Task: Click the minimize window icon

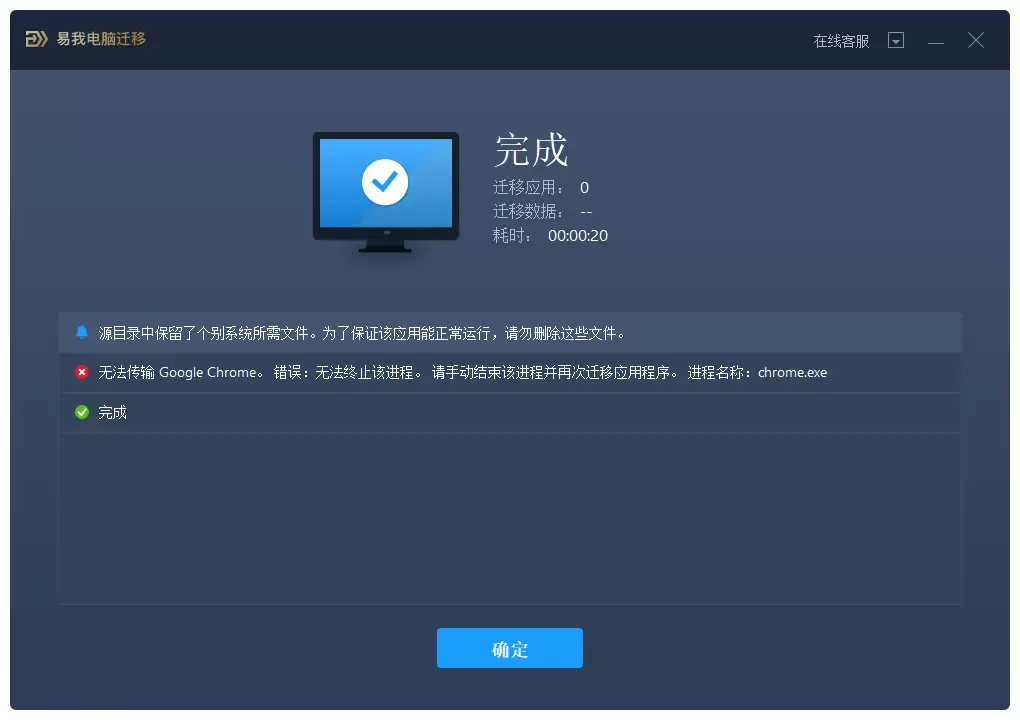Action: point(936,40)
